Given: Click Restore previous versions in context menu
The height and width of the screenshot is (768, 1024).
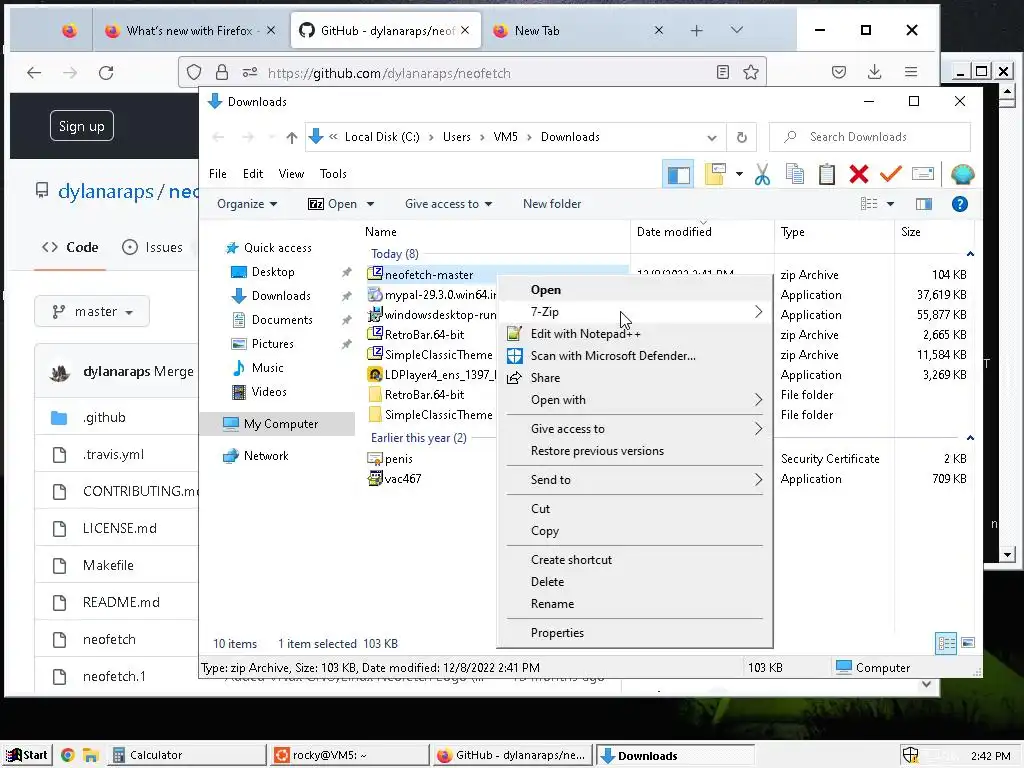Looking at the screenshot, I should point(635,451).
